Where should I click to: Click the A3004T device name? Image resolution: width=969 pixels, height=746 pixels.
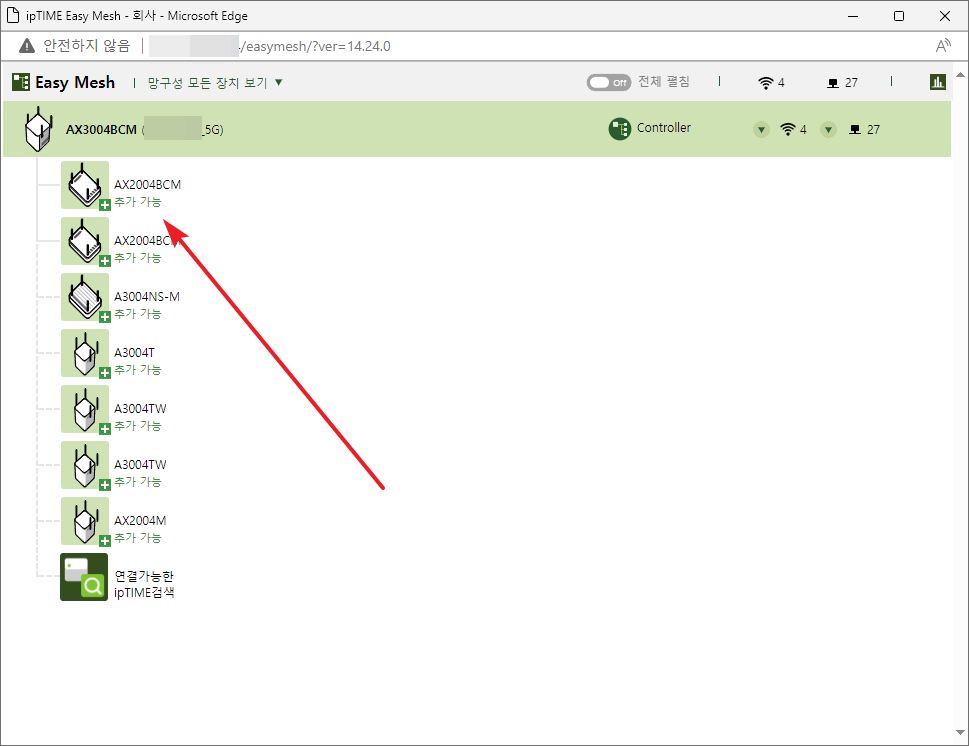(x=135, y=353)
